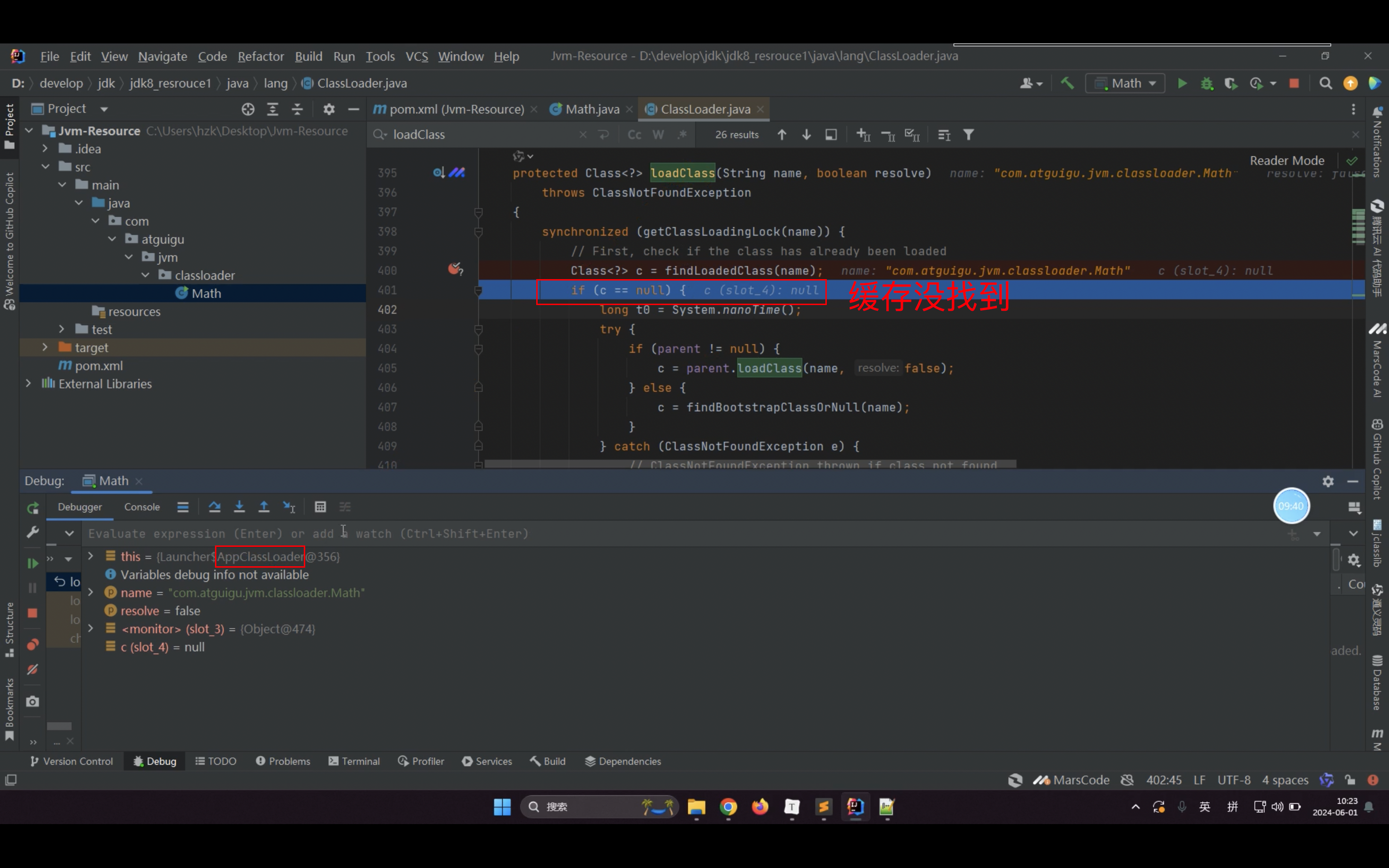Open the Navigate menu
The image size is (1389, 868).
163,56
